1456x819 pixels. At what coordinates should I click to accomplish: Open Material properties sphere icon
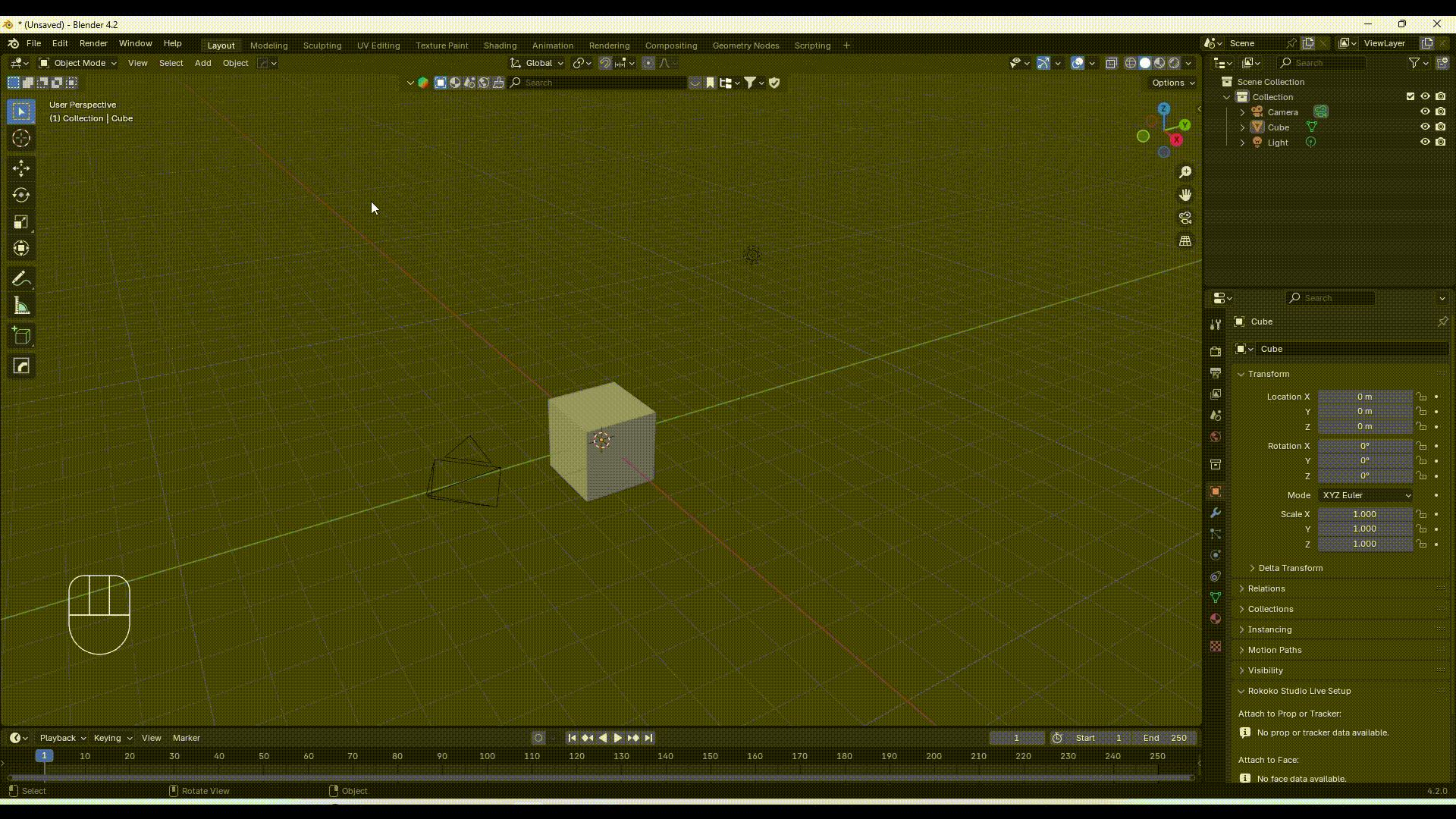[1216, 619]
